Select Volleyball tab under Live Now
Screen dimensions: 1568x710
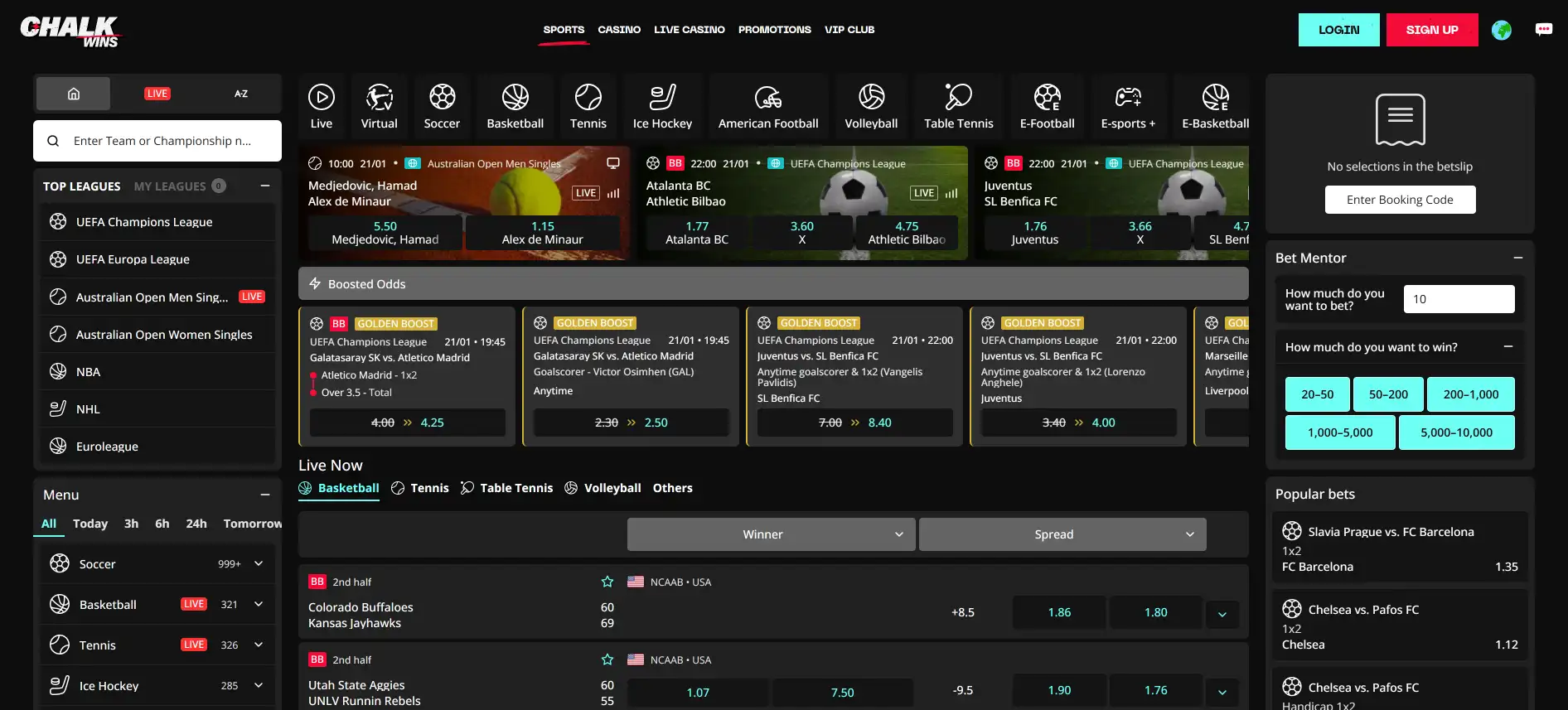point(603,488)
